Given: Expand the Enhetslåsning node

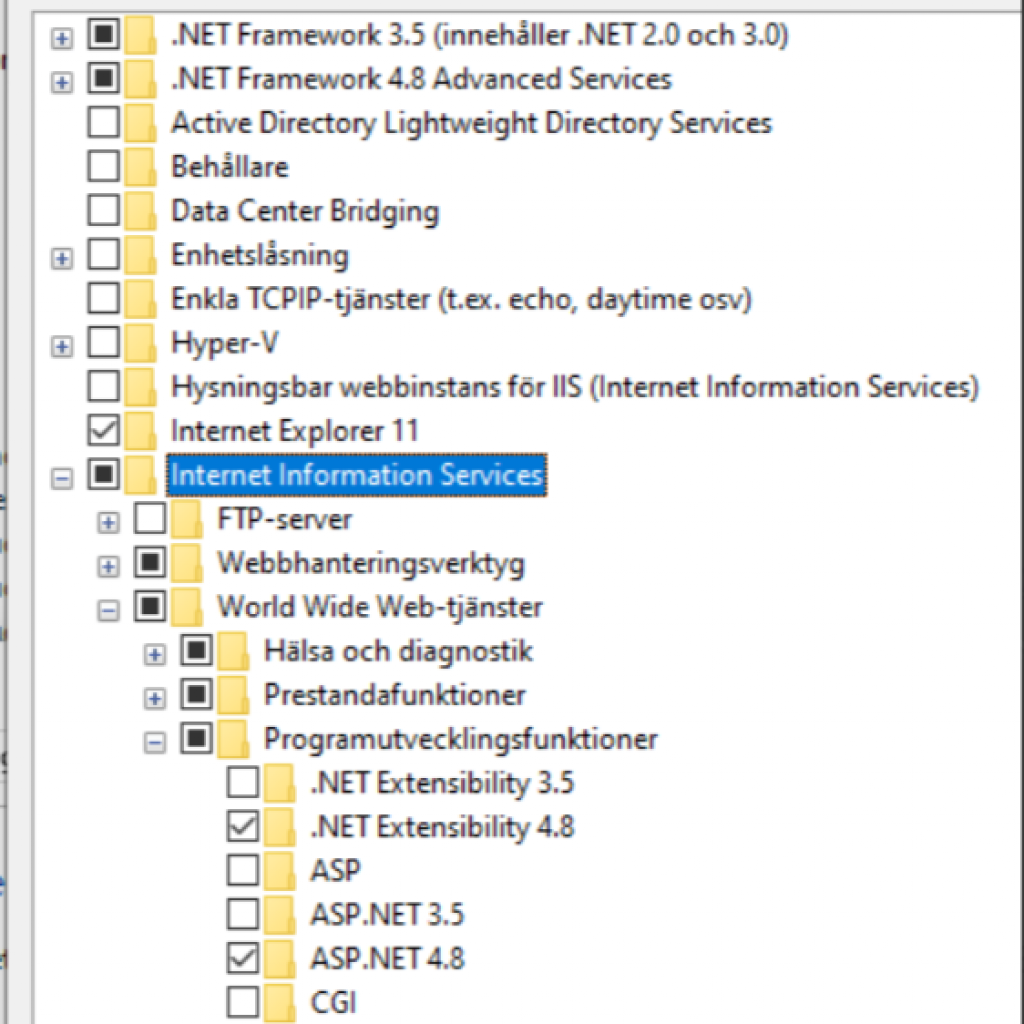Looking at the screenshot, I should (x=62, y=259).
